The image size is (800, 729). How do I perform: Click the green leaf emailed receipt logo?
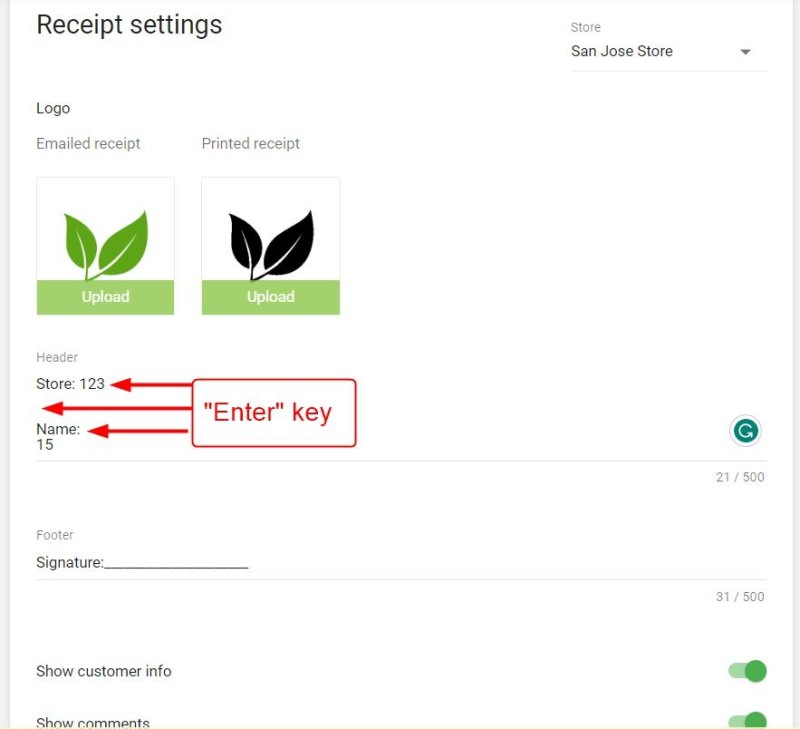pos(106,244)
